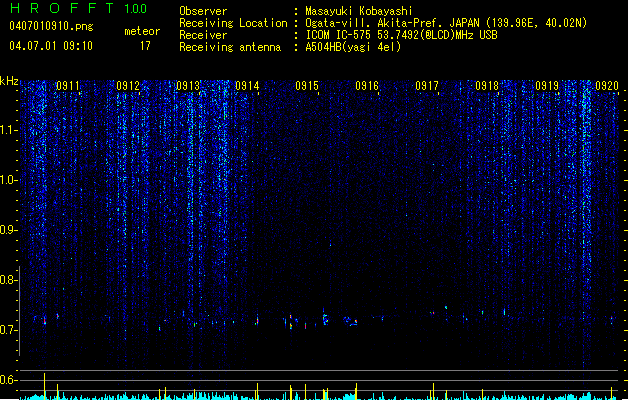
Task: Click the 0.7 kHz frequency axis label
Action: tap(8, 330)
